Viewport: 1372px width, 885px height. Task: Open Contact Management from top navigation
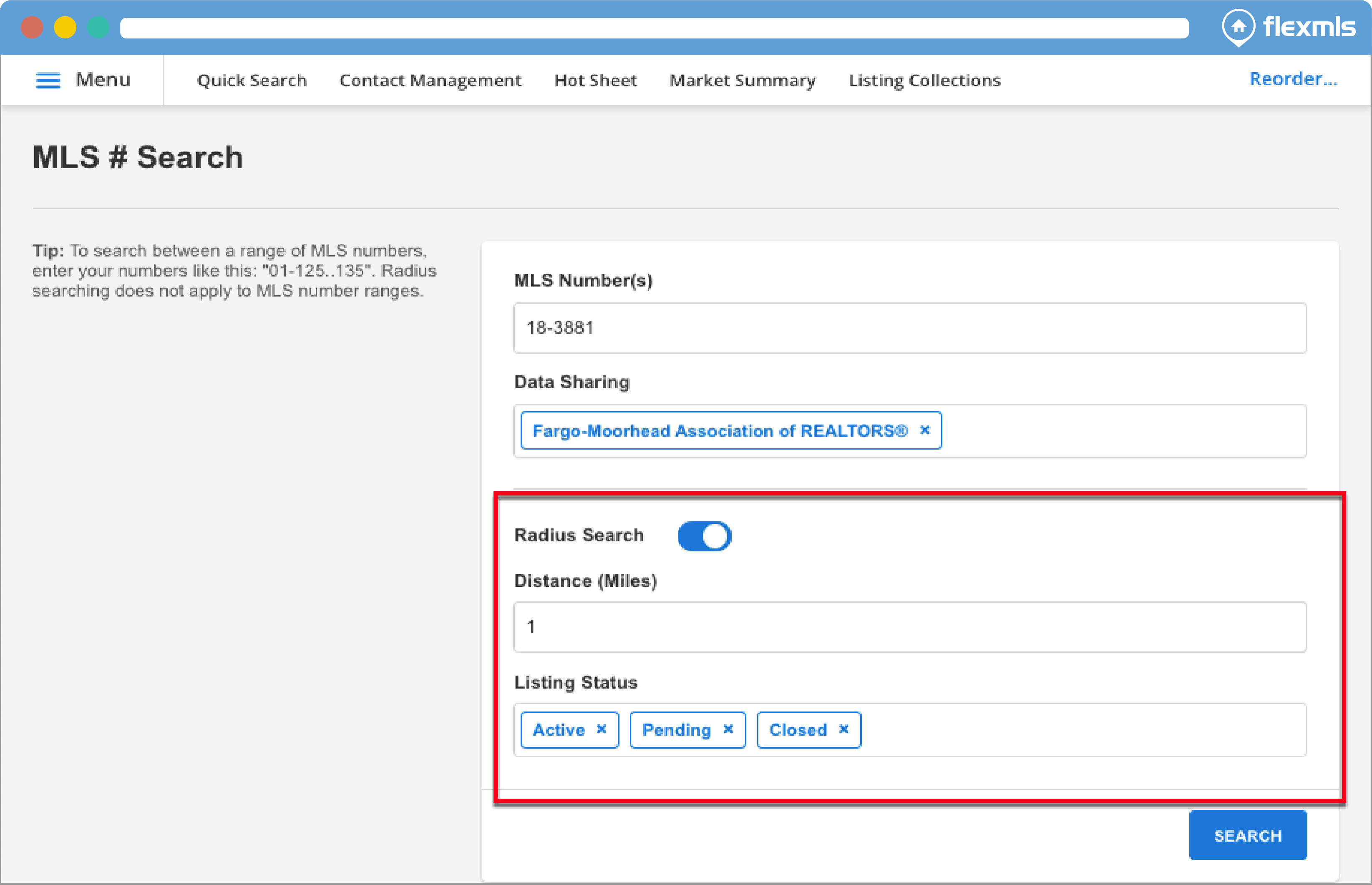point(430,80)
